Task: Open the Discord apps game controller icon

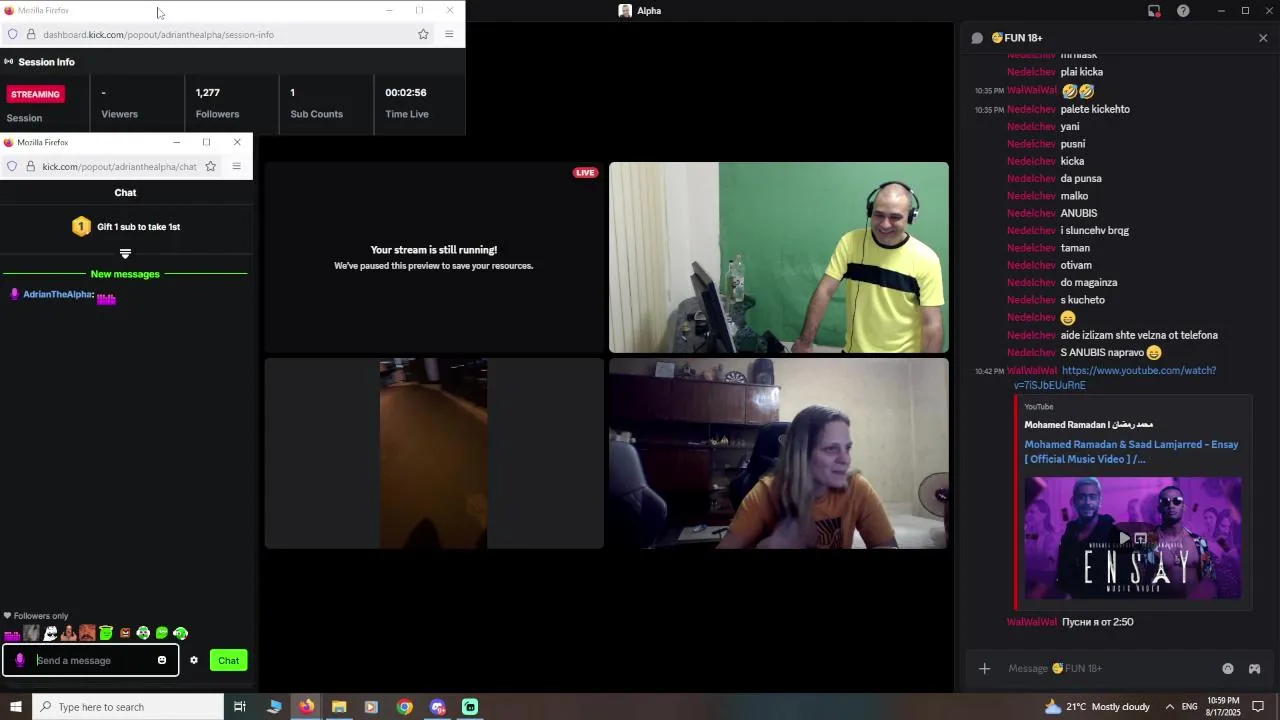Action: pos(1254,668)
